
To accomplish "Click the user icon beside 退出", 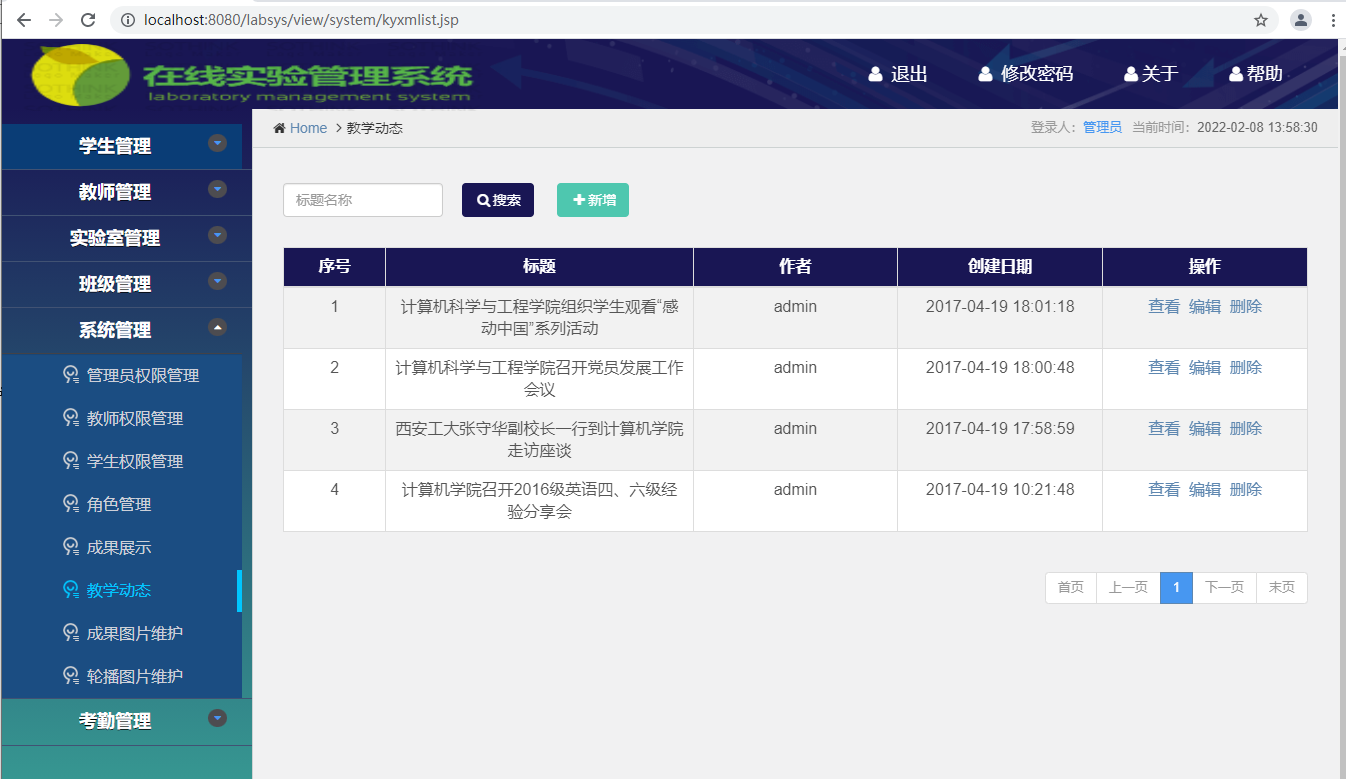I will 876,74.
